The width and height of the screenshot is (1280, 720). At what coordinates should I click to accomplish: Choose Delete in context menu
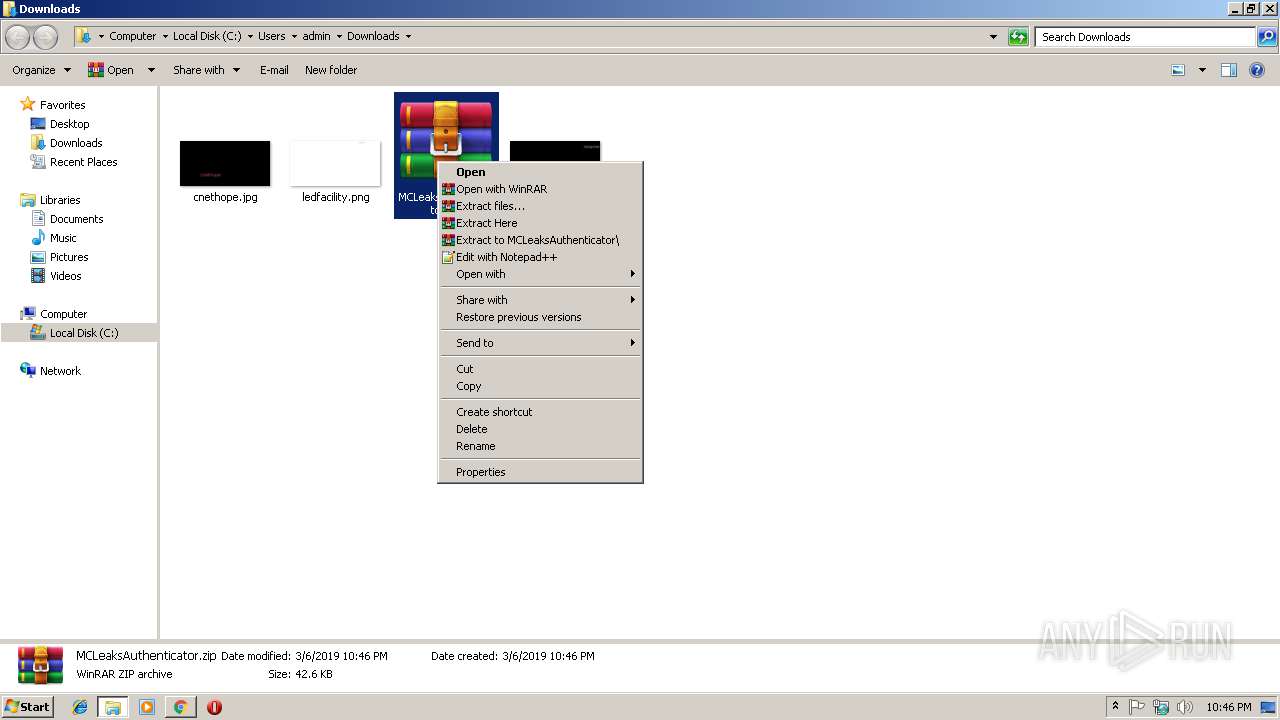[x=540, y=429]
